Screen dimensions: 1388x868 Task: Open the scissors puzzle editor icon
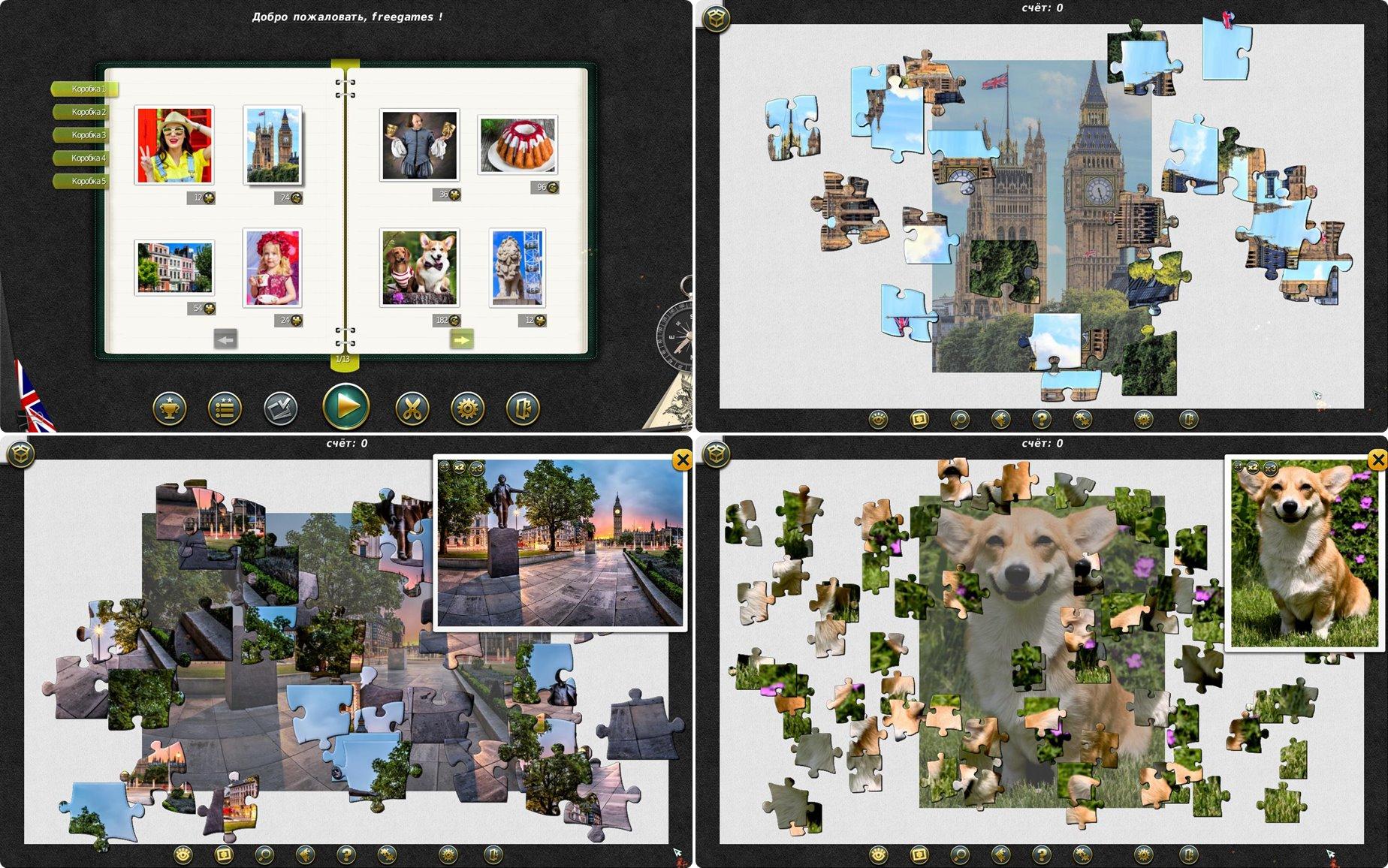pyautogui.click(x=412, y=409)
